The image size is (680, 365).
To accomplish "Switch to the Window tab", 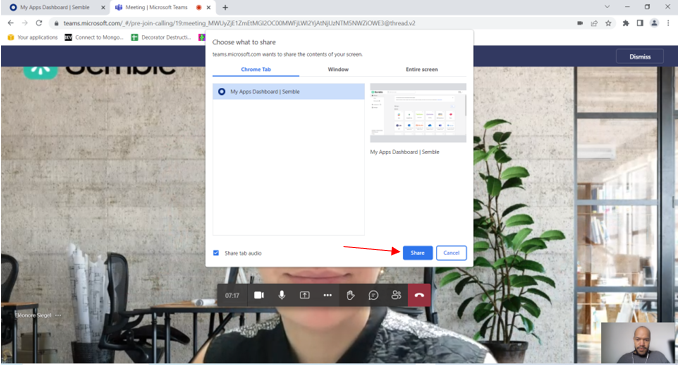I will tap(338, 69).
